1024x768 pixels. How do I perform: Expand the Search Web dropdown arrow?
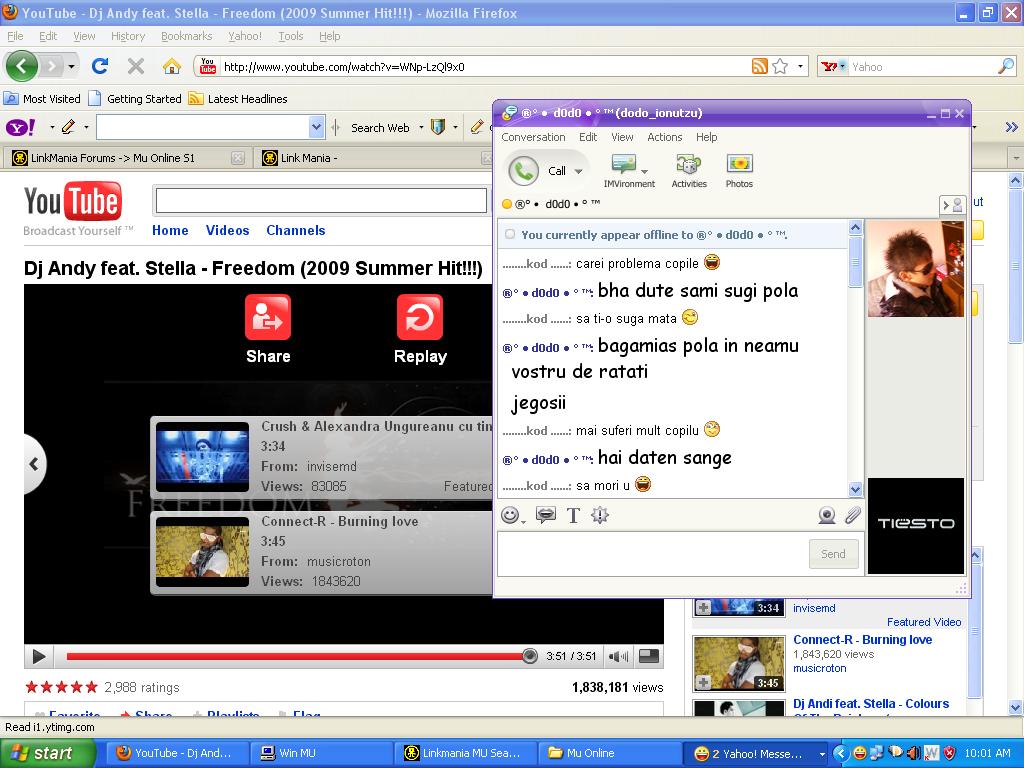tap(421, 127)
